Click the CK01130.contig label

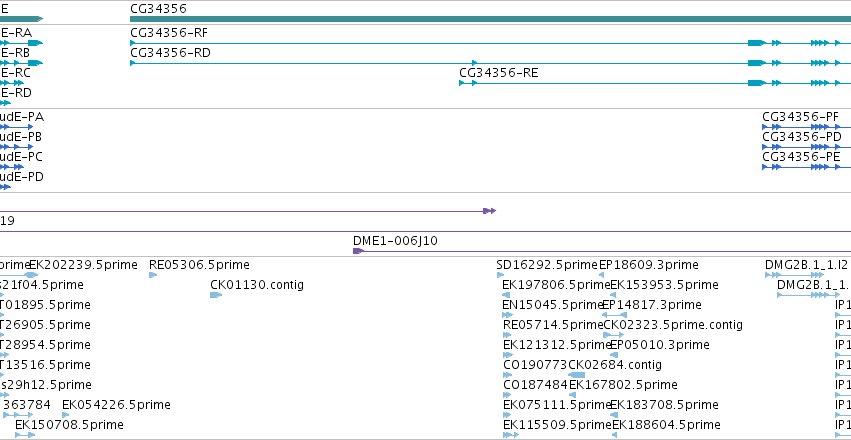tap(257, 285)
